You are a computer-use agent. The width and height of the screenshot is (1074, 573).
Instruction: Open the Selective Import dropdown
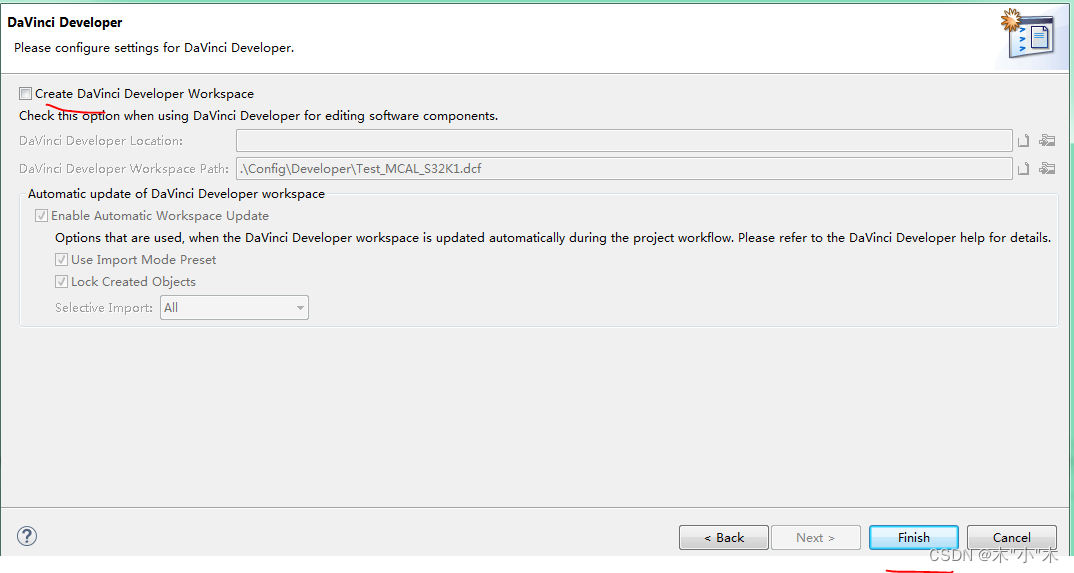pyautogui.click(x=234, y=308)
